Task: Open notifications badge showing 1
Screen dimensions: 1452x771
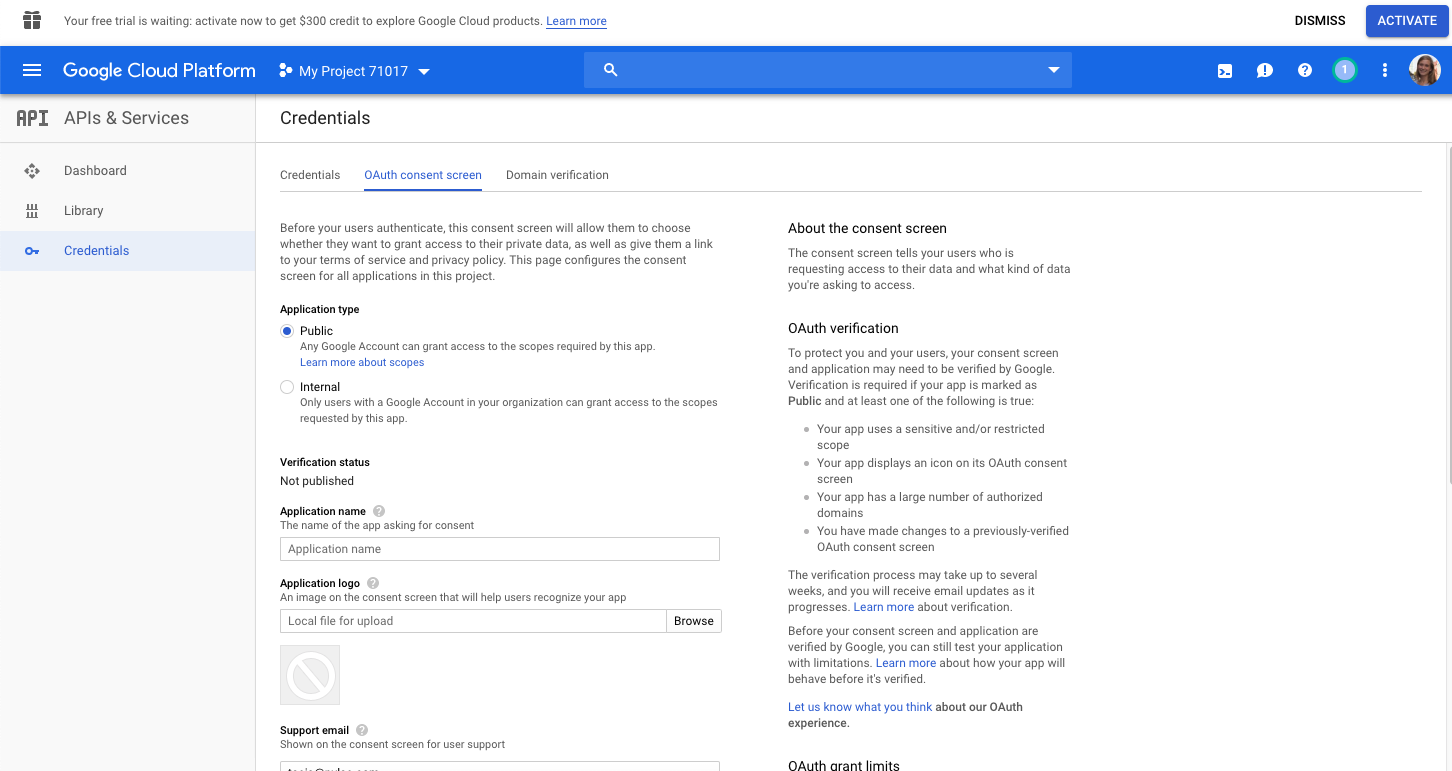Action: coord(1345,70)
